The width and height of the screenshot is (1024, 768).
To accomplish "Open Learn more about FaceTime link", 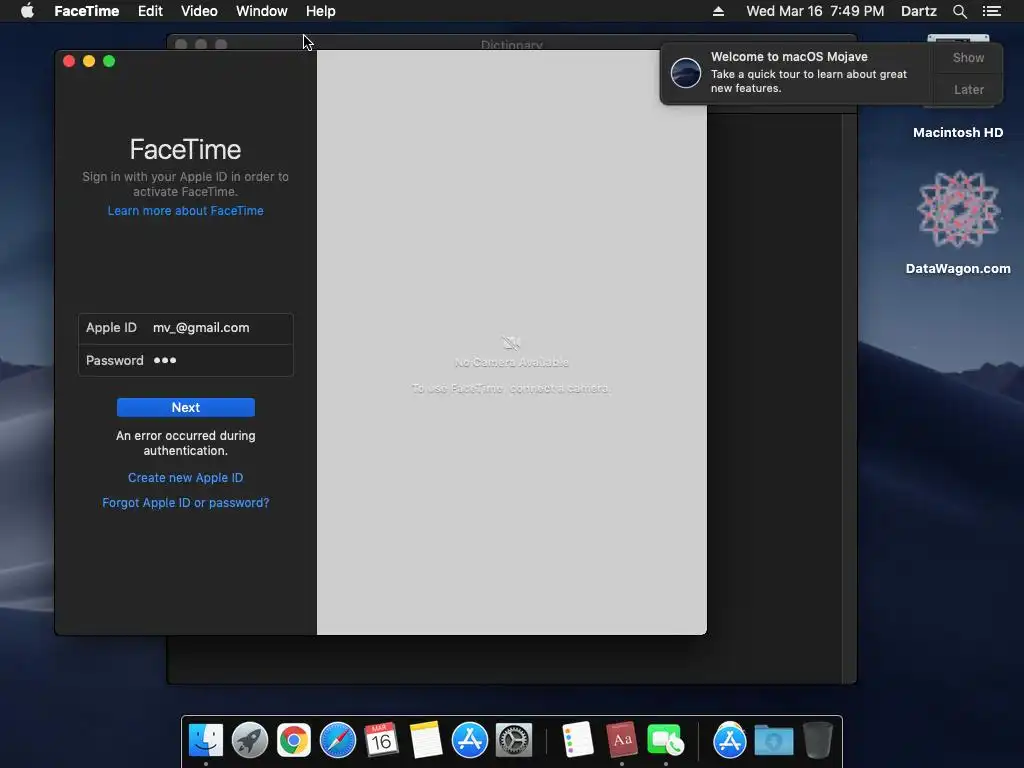I will (x=185, y=211).
